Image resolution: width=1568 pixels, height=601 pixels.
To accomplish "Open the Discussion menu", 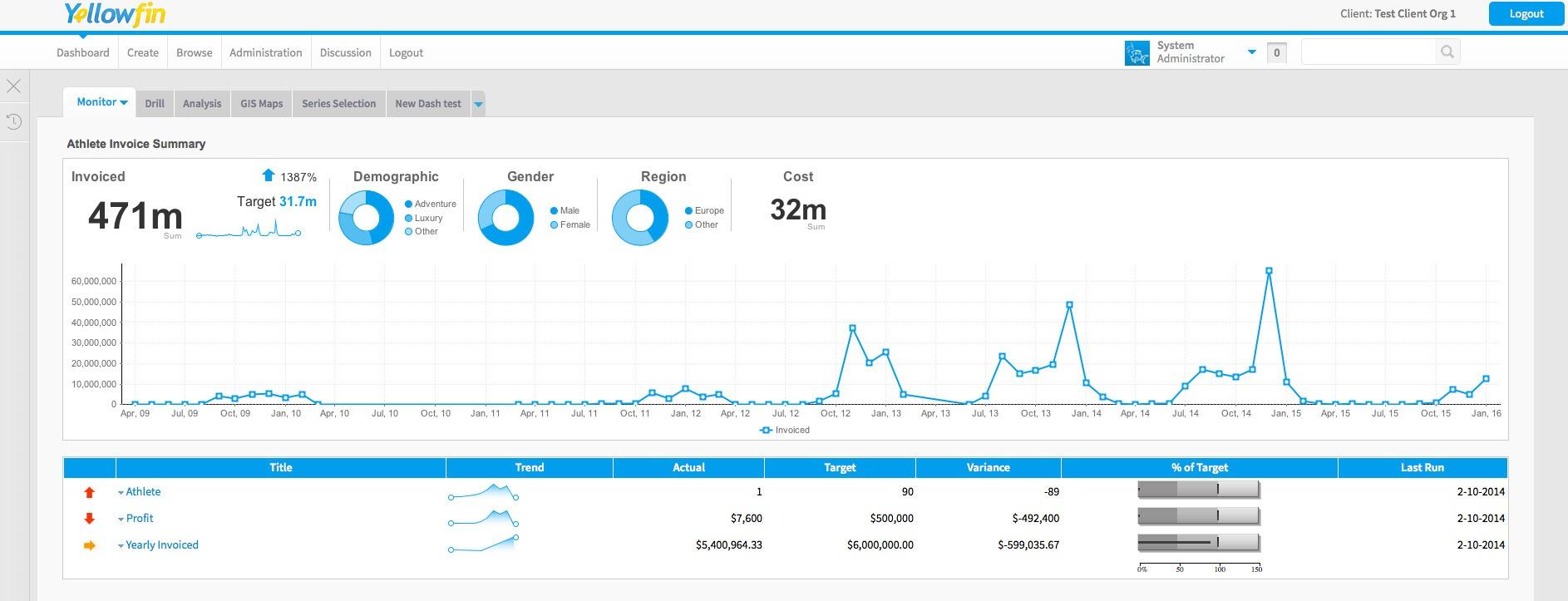I will (346, 52).
